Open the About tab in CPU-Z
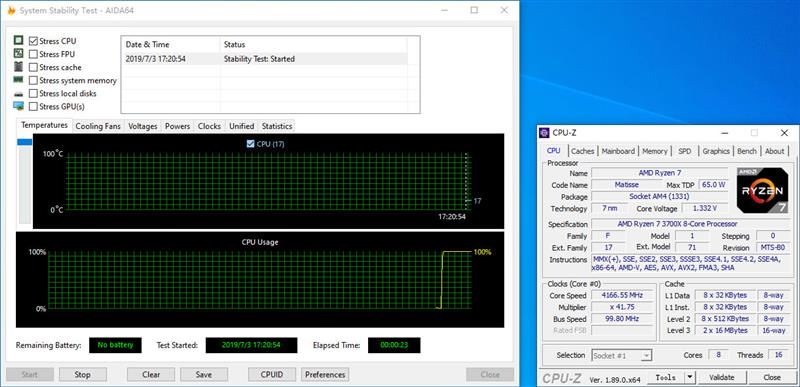 (x=774, y=151)
